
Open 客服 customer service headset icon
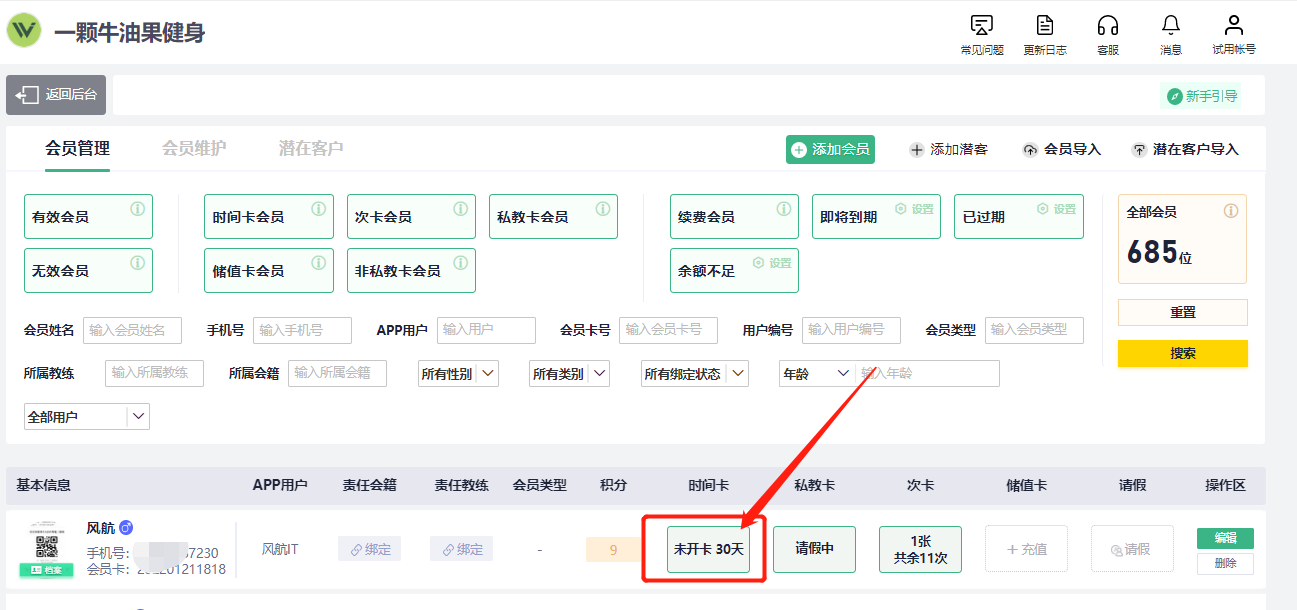(1107, 26)
